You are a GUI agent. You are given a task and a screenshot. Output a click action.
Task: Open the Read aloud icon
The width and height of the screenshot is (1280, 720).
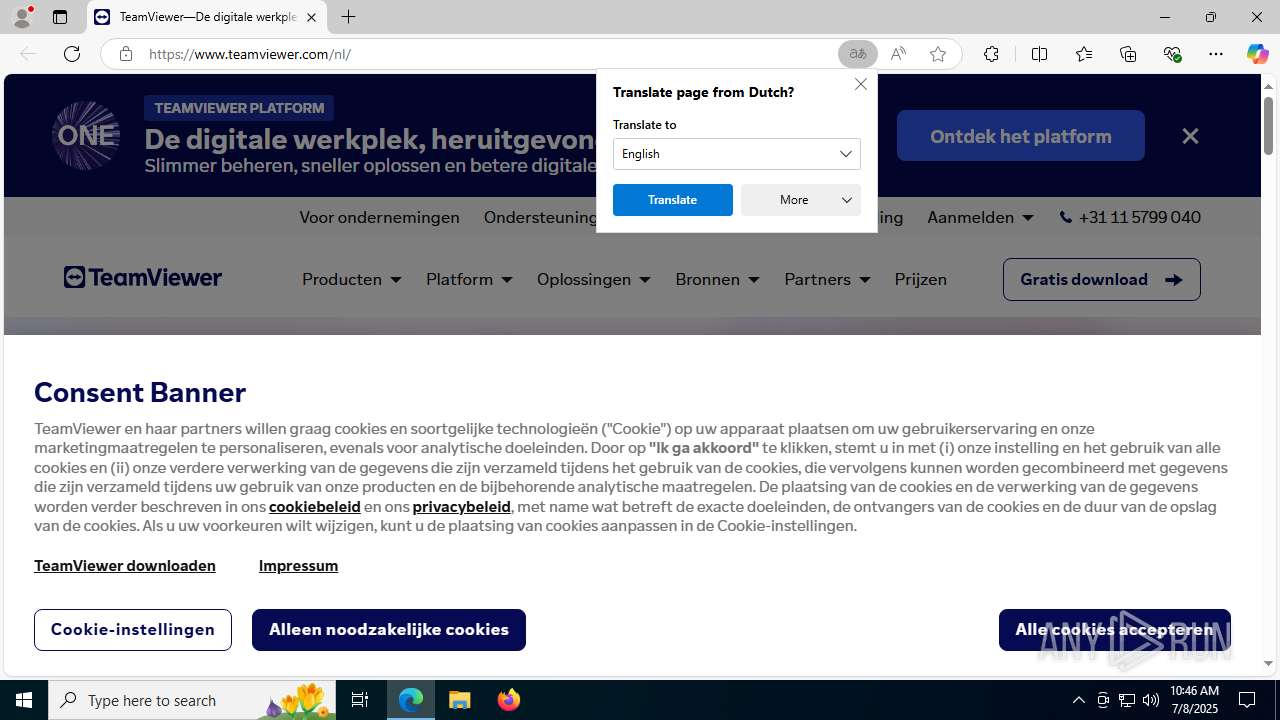point(898,54)
